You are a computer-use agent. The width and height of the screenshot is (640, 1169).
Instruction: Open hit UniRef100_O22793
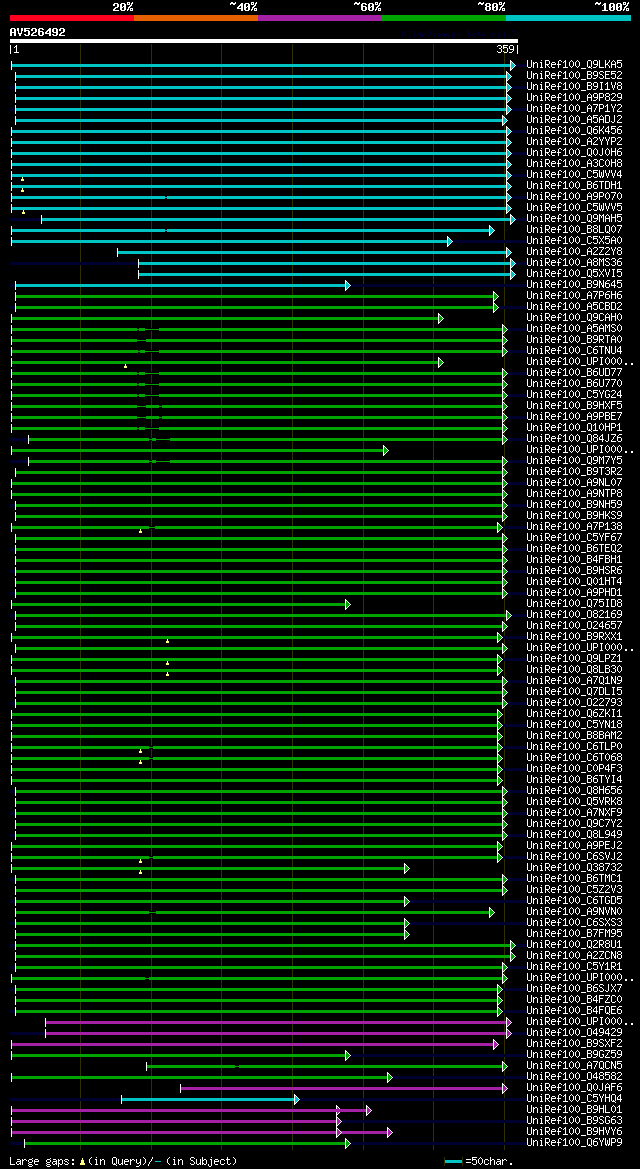click(574, 702)
